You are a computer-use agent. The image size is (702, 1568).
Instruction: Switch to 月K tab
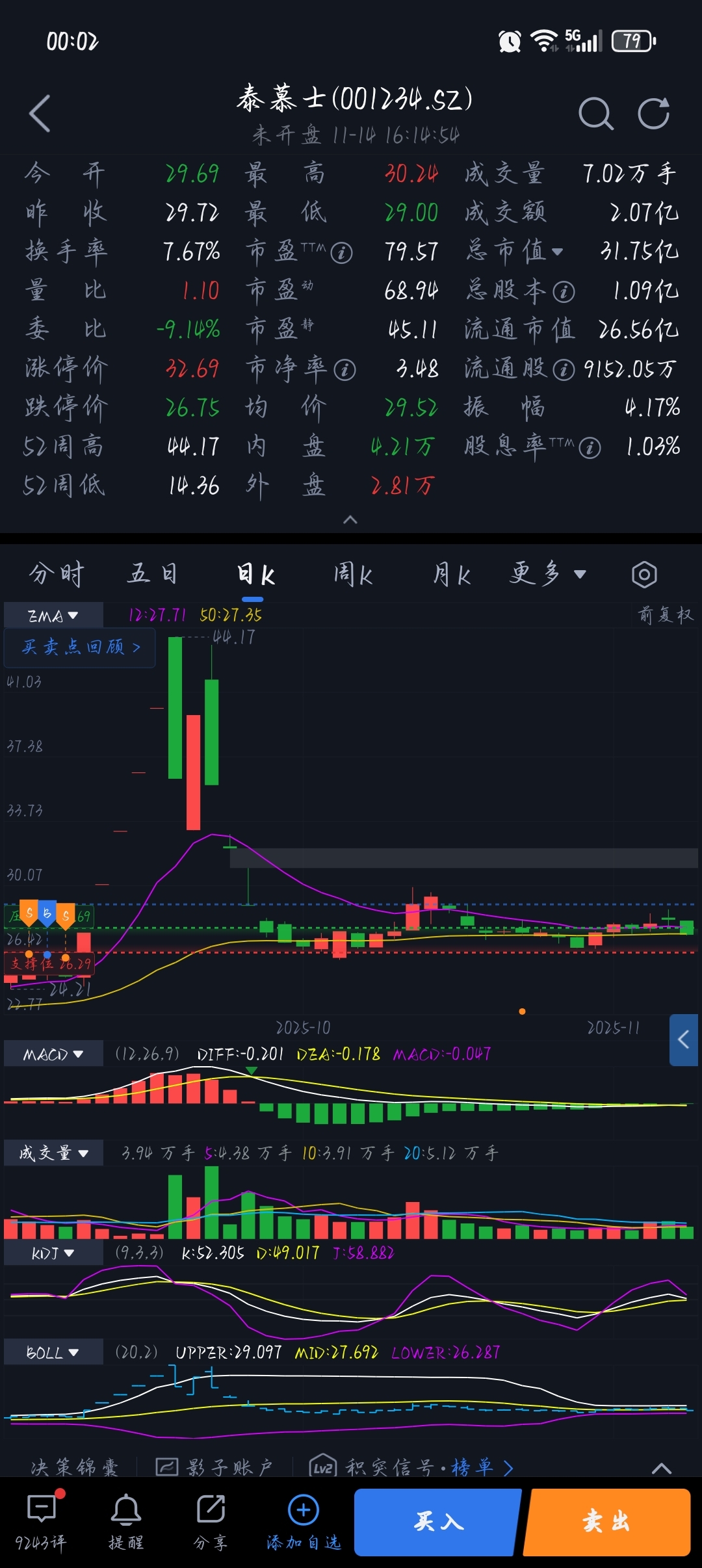click(452, 575)
